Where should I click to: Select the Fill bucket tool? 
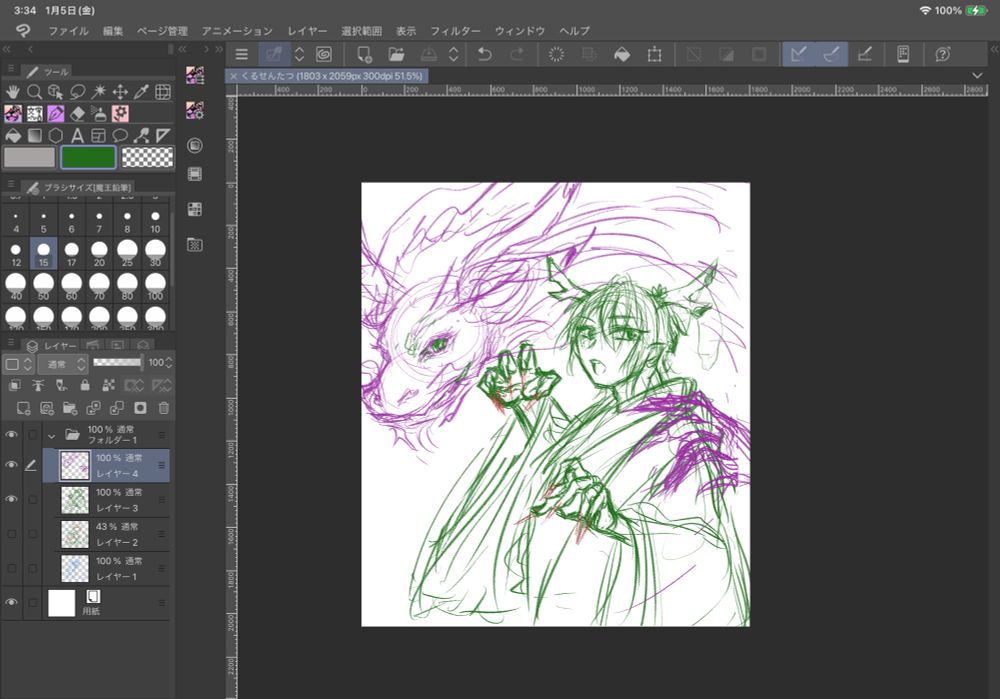[14, 136]
